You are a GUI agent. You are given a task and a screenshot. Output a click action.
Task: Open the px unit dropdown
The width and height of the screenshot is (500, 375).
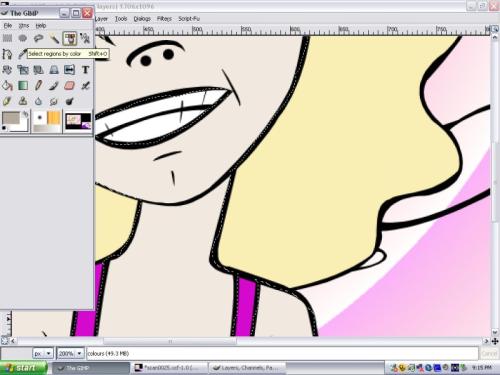(x=43, y=353)
